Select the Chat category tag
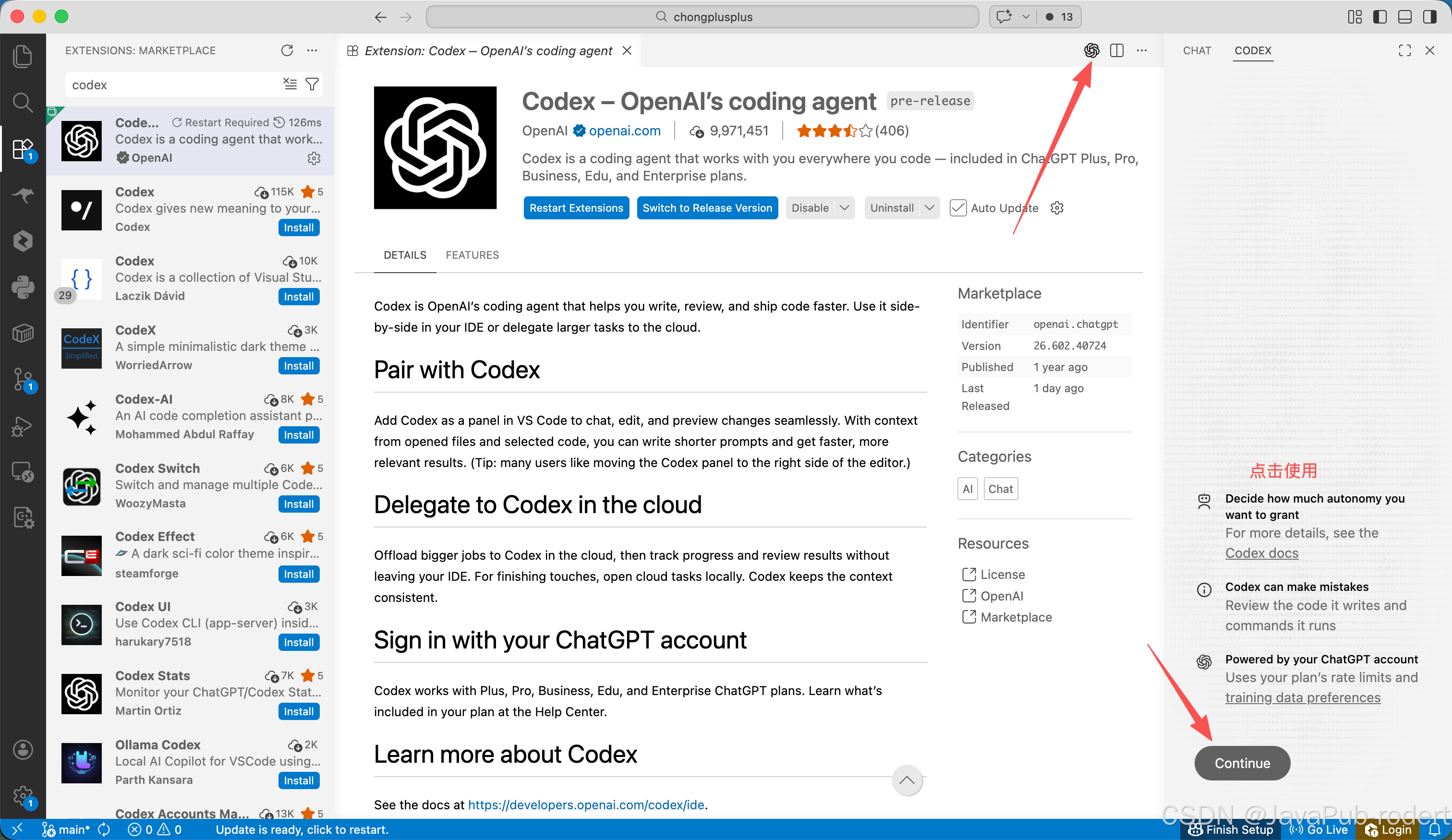This screenshot has width=1452, height=840. [1000, 489]
